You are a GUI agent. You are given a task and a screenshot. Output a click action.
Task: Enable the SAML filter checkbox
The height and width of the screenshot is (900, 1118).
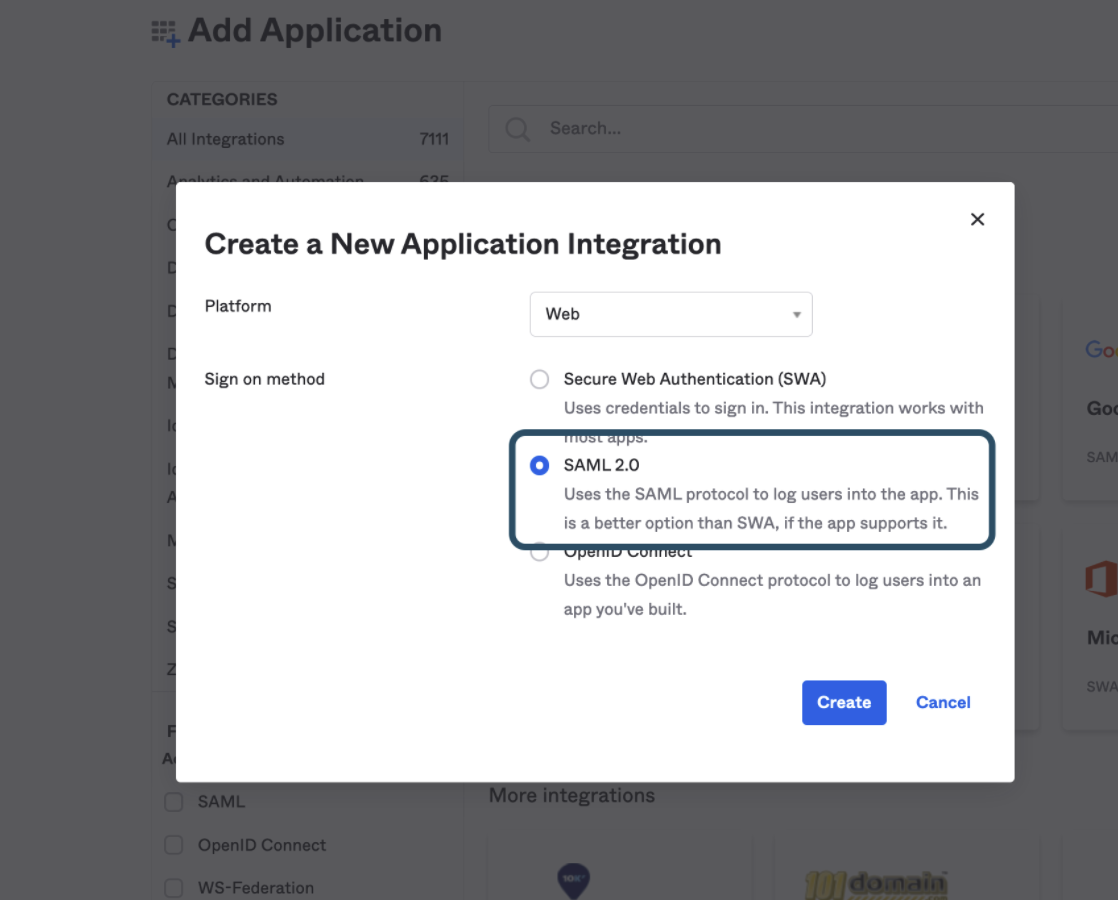click(174, 802)
